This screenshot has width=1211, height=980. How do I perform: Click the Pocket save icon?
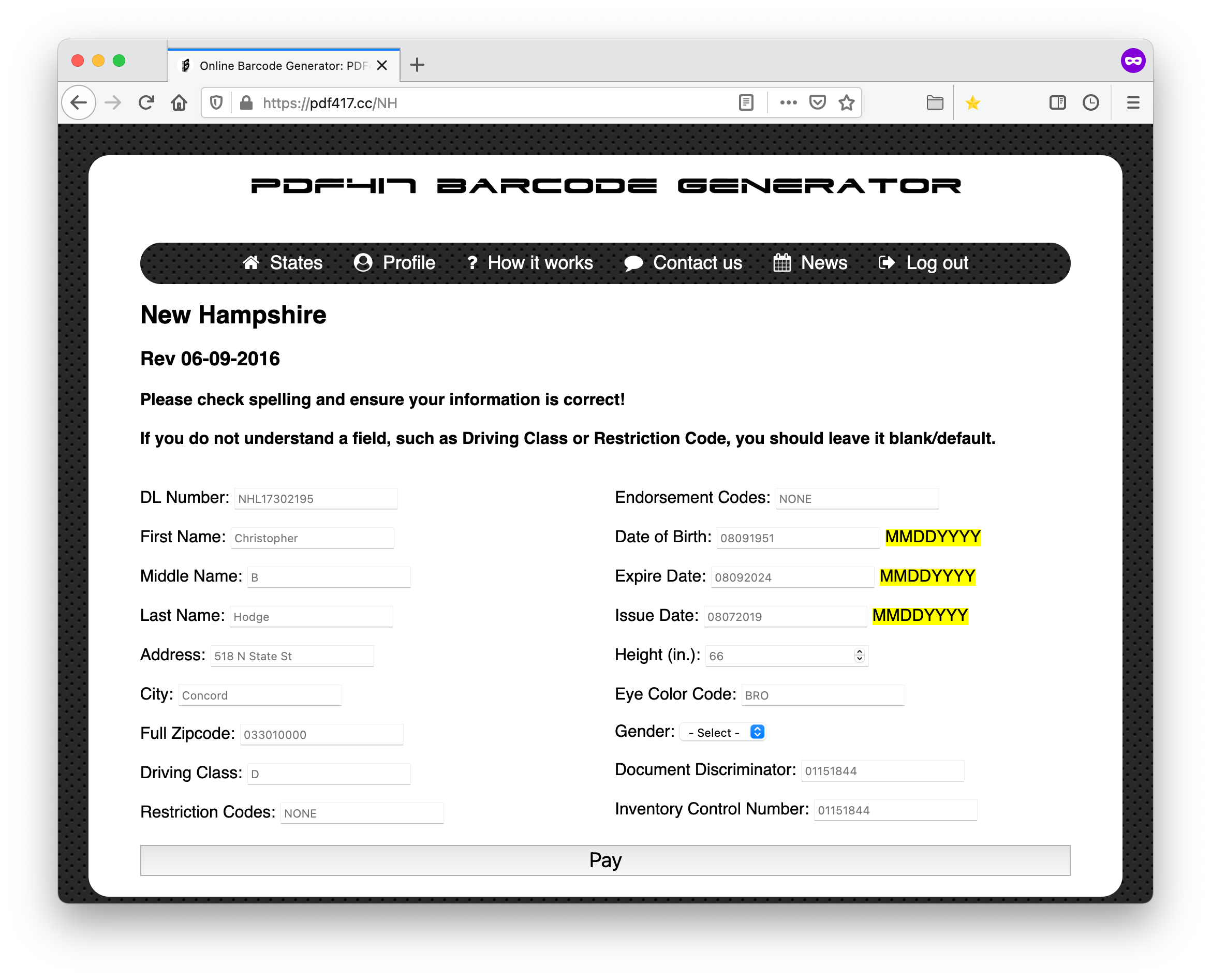click(x=817, y=103)
